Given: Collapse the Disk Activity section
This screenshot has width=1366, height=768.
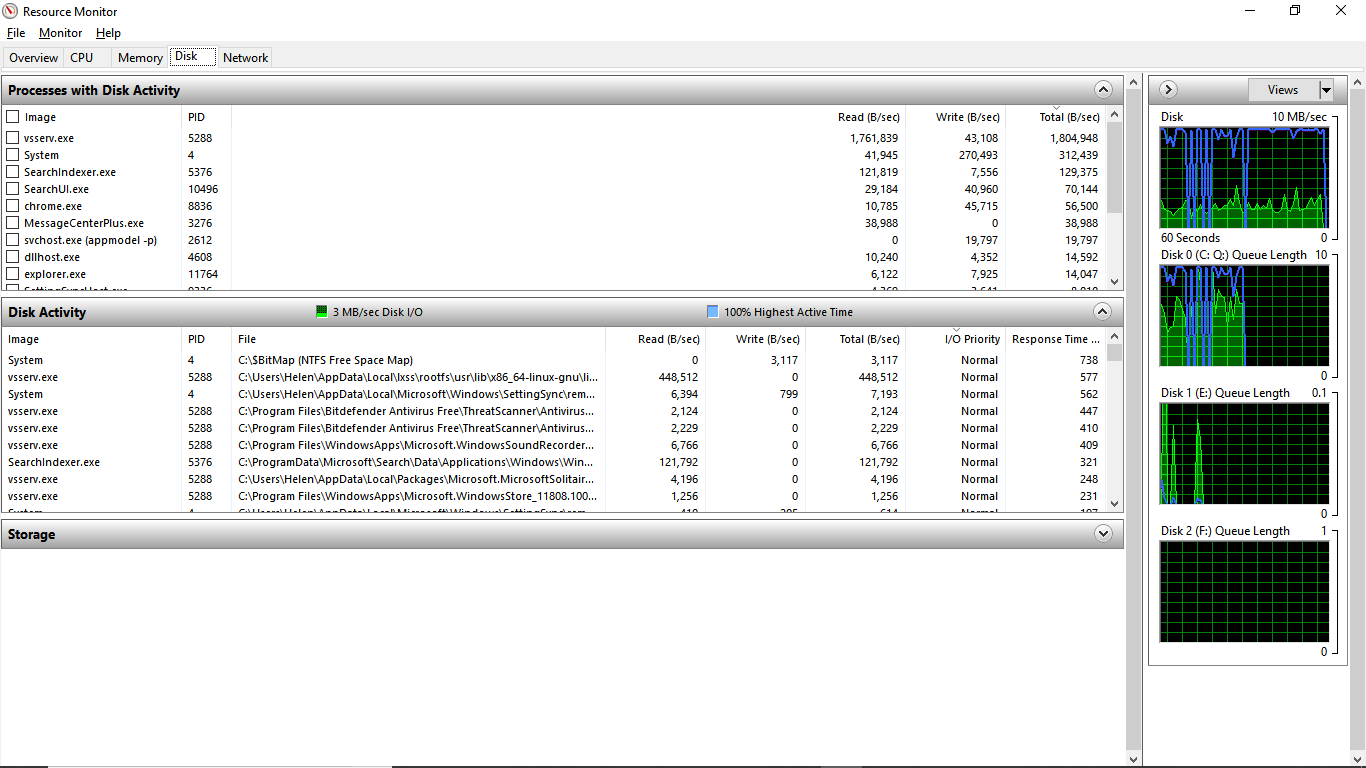Looking at the screenshot, I should click(x=1103, y=312).
